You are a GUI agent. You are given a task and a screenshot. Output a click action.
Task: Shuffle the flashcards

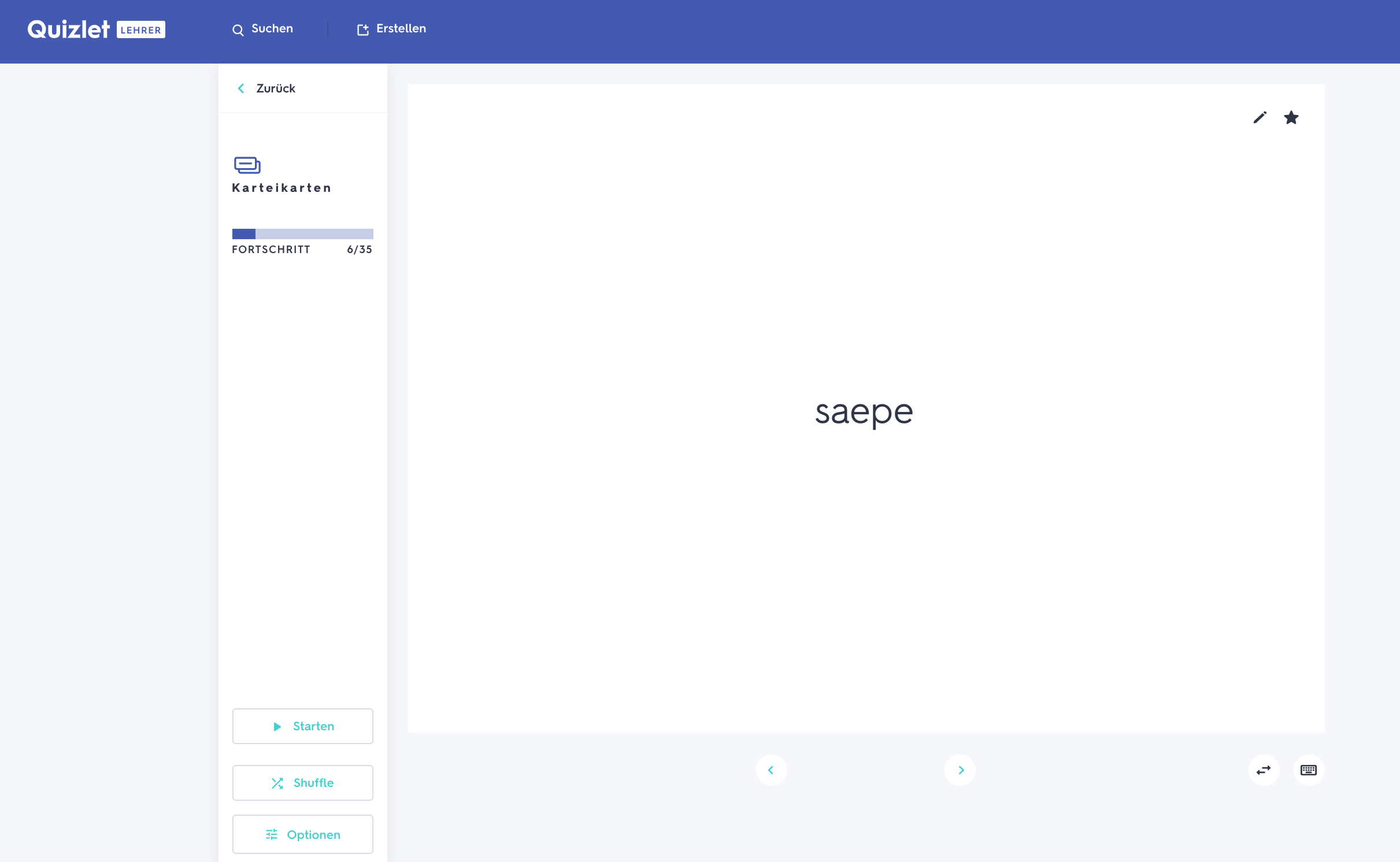coord(302,783)
